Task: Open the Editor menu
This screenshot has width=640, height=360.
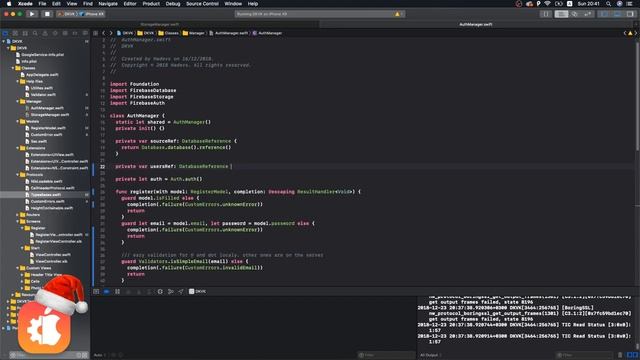Action: [130, 4]
